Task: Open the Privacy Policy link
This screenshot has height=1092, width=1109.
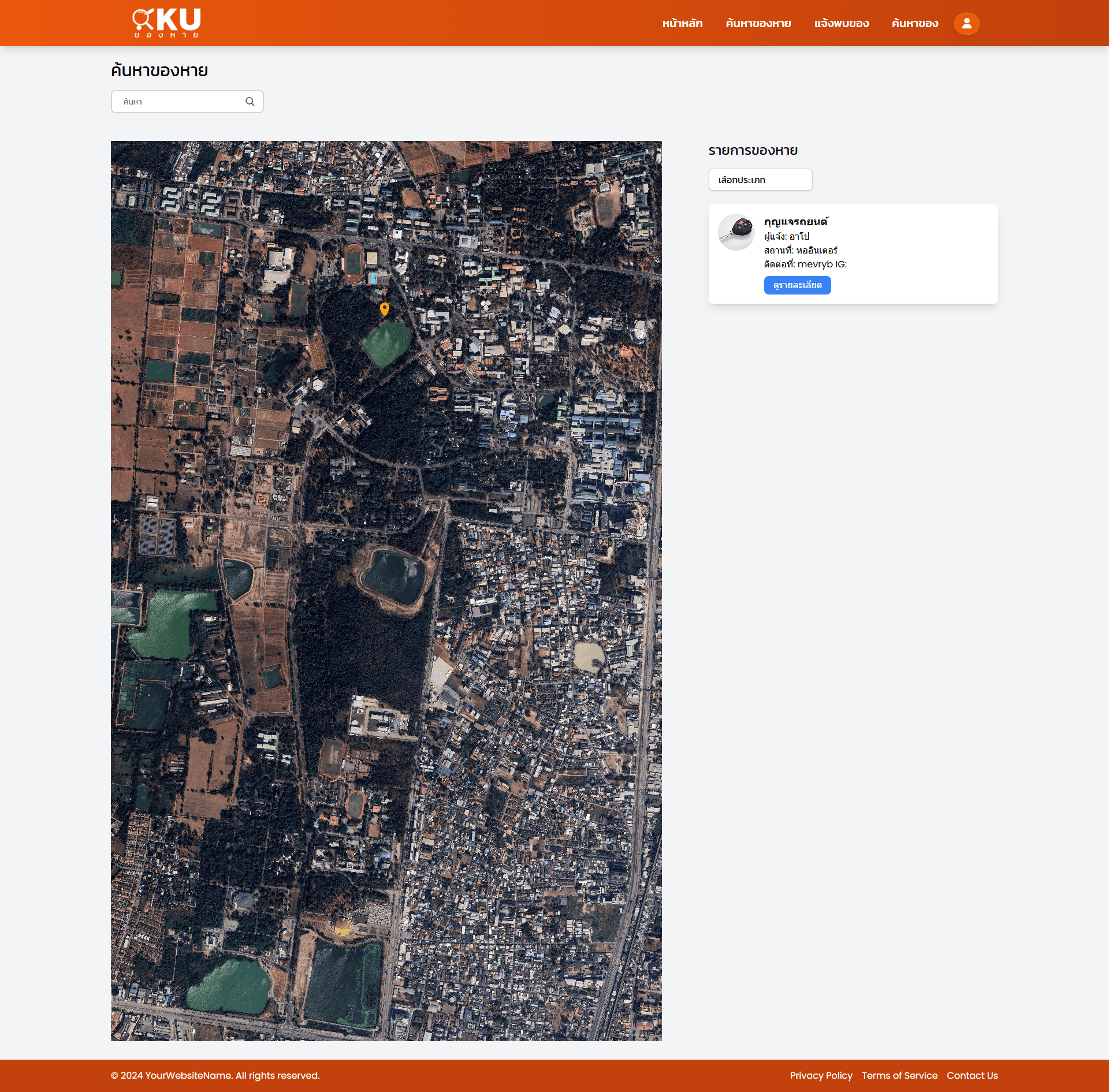Action: click(821, 1075)
